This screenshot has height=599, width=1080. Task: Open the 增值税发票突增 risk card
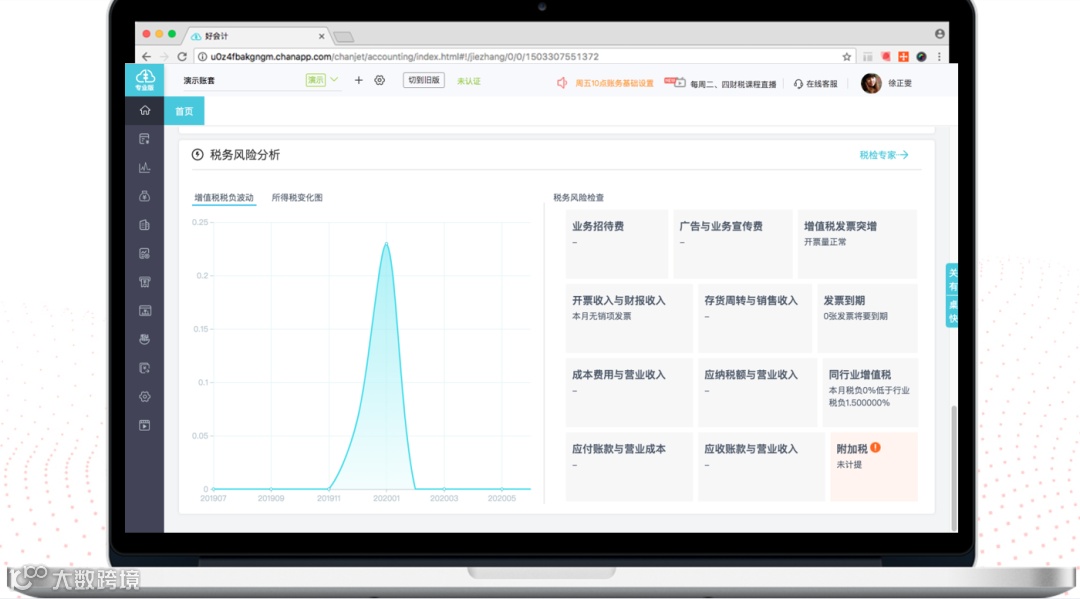(858, 244)
